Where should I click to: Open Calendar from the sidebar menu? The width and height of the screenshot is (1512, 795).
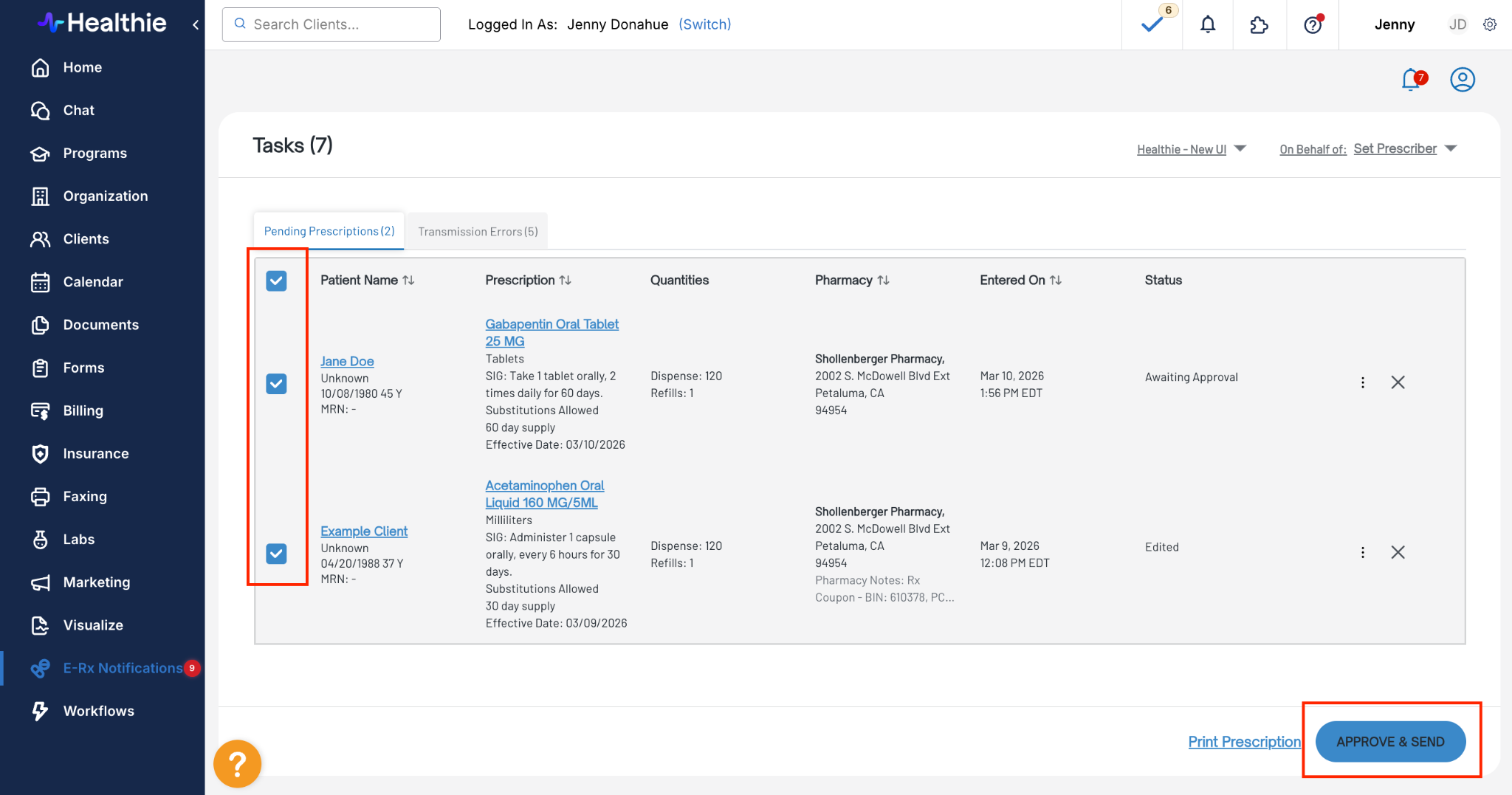point(93,282)
